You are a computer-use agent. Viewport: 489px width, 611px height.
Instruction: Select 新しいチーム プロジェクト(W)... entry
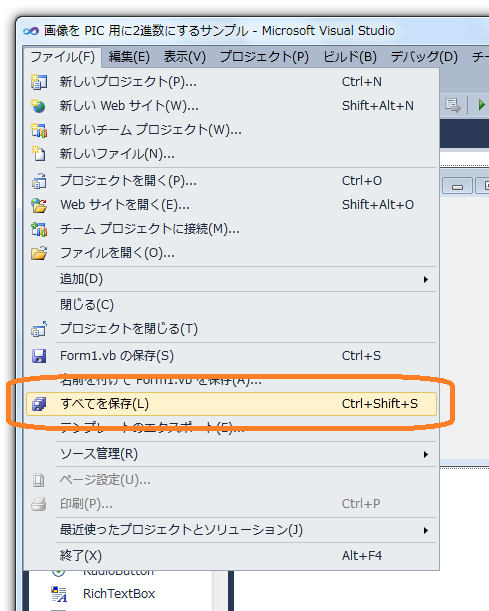point(231,130)
